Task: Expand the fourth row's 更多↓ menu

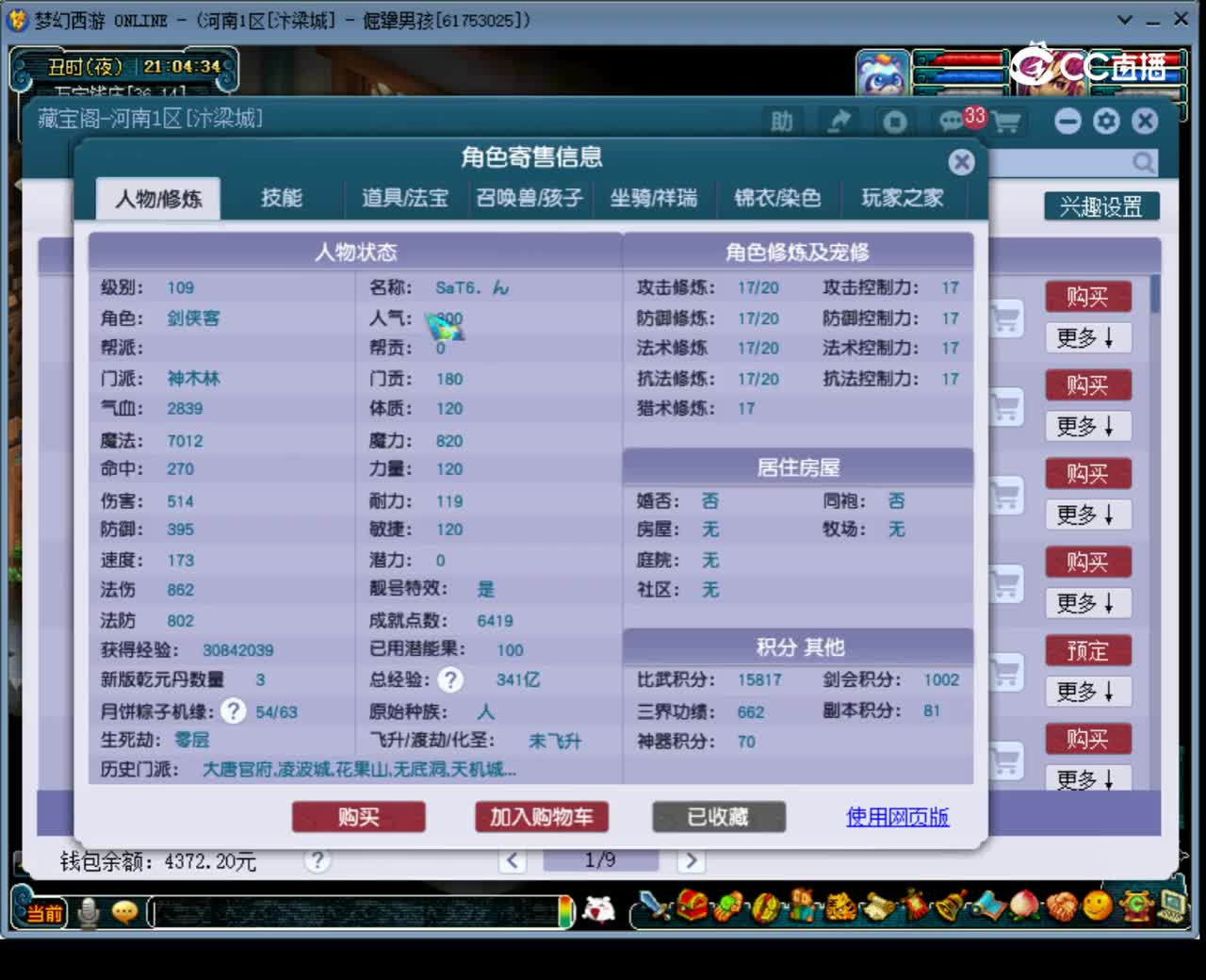Action: (1088, 603)
